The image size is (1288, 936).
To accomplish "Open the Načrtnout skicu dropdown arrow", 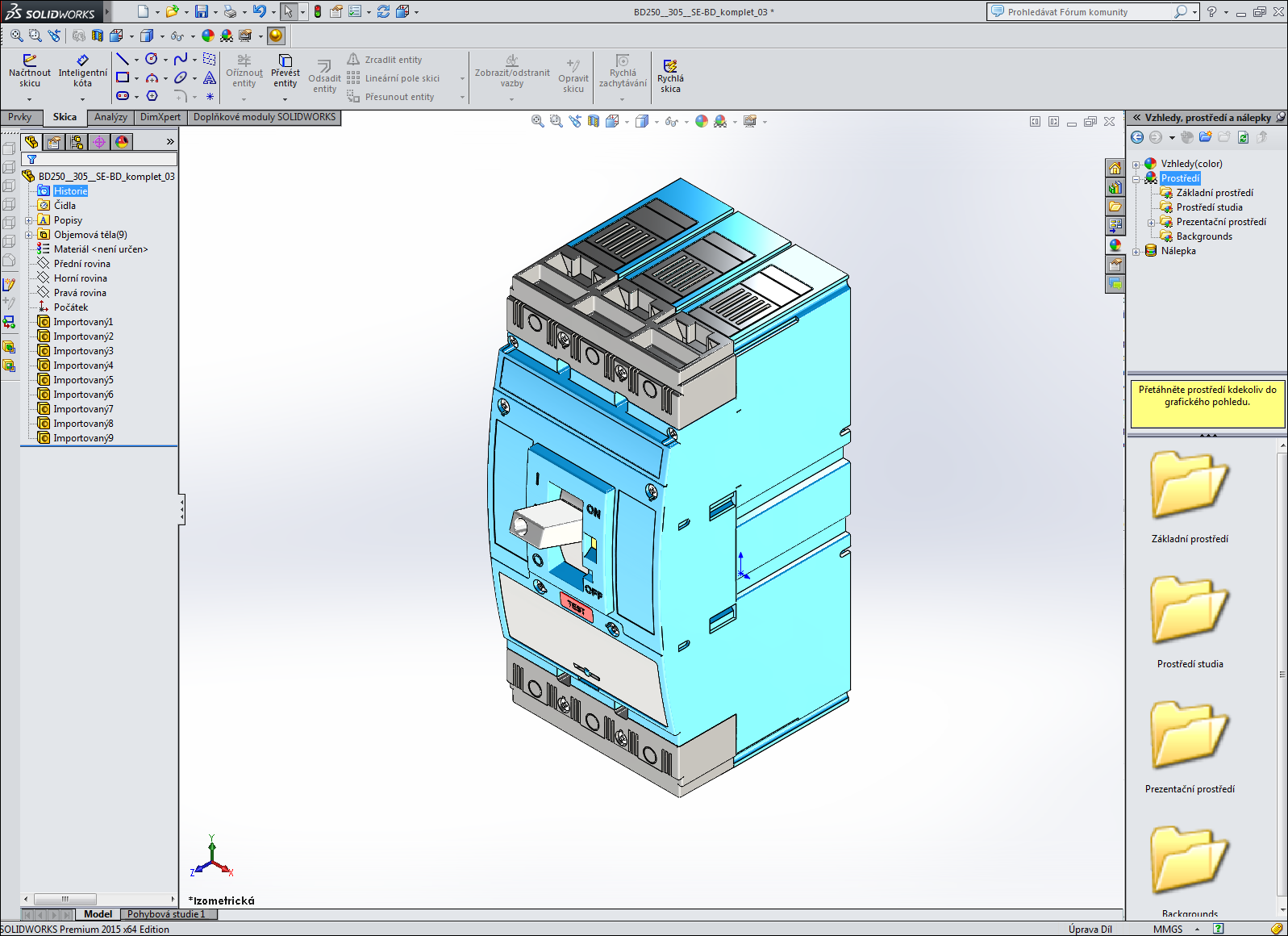I will pos(30,99).
